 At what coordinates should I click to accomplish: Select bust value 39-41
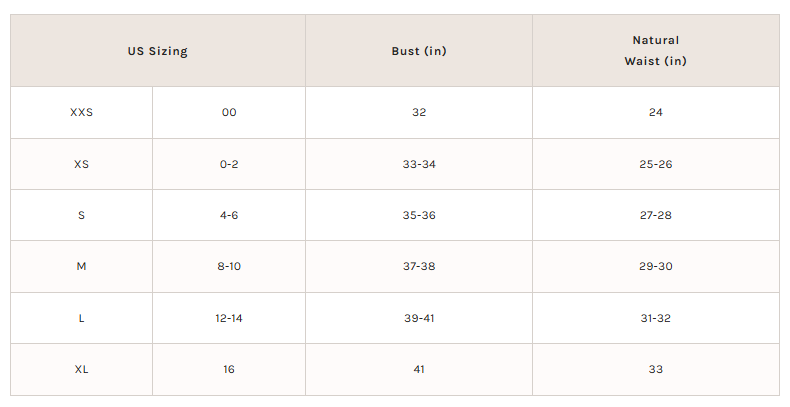pyautogui.click(x=419, y=318)
